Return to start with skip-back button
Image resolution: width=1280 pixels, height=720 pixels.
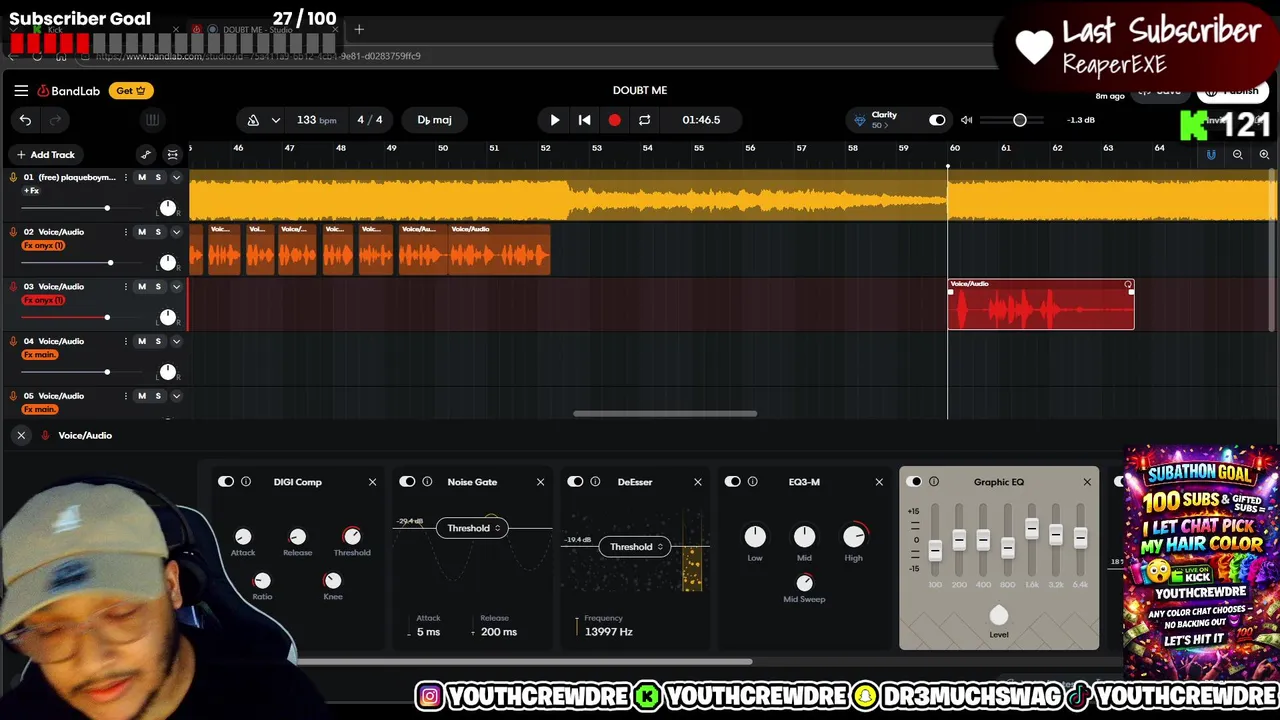[x=585, y=120]
